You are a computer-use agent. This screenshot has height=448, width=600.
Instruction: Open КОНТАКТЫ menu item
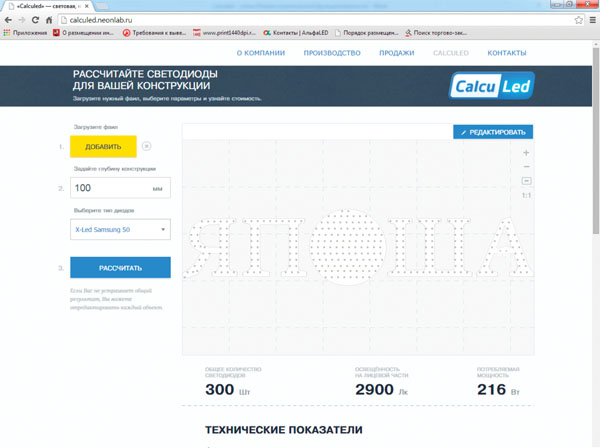(507, 53)
